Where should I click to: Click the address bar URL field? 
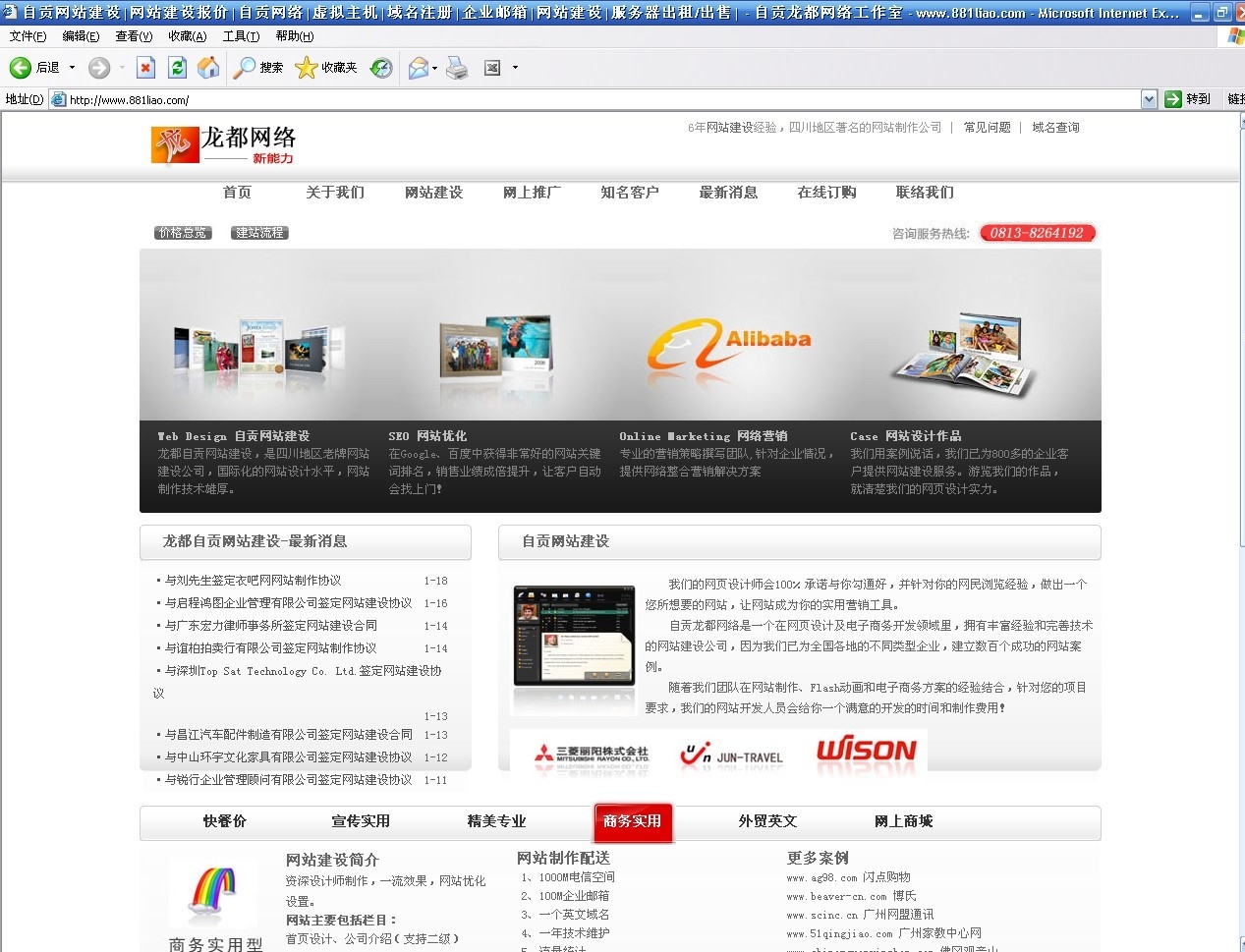(x=590, y=99)
